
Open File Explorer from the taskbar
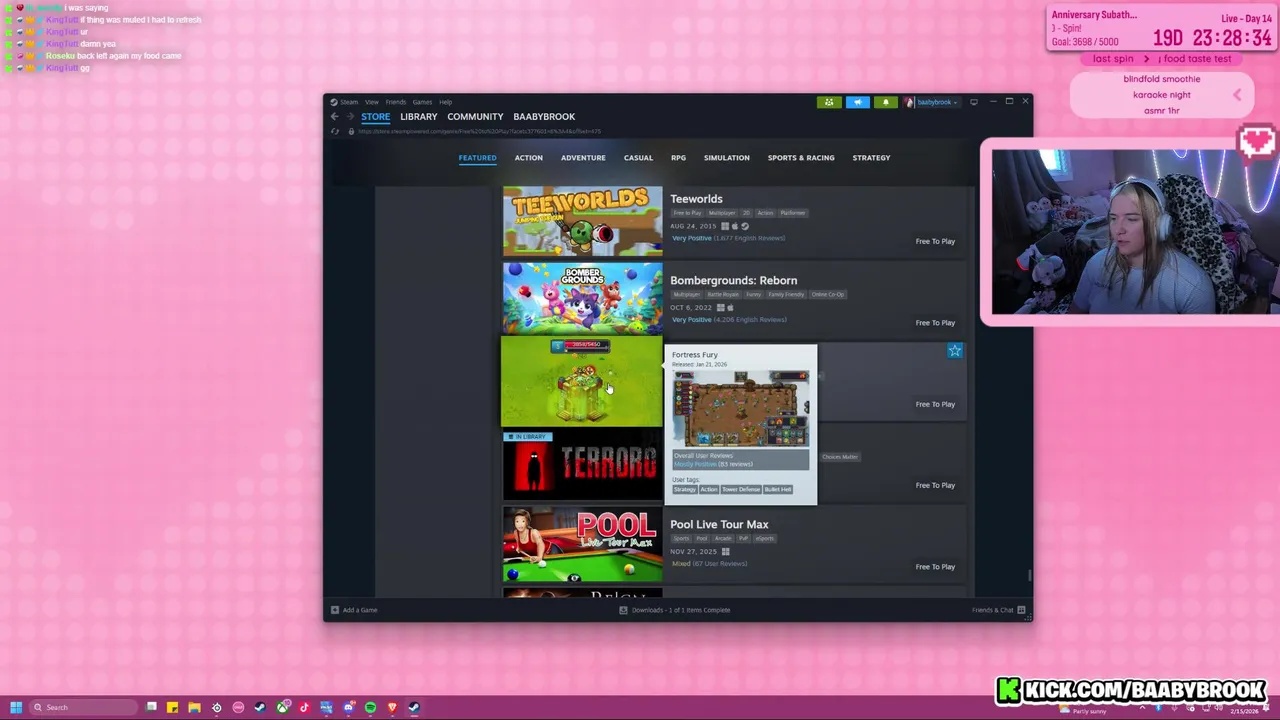tap(194, 707)
